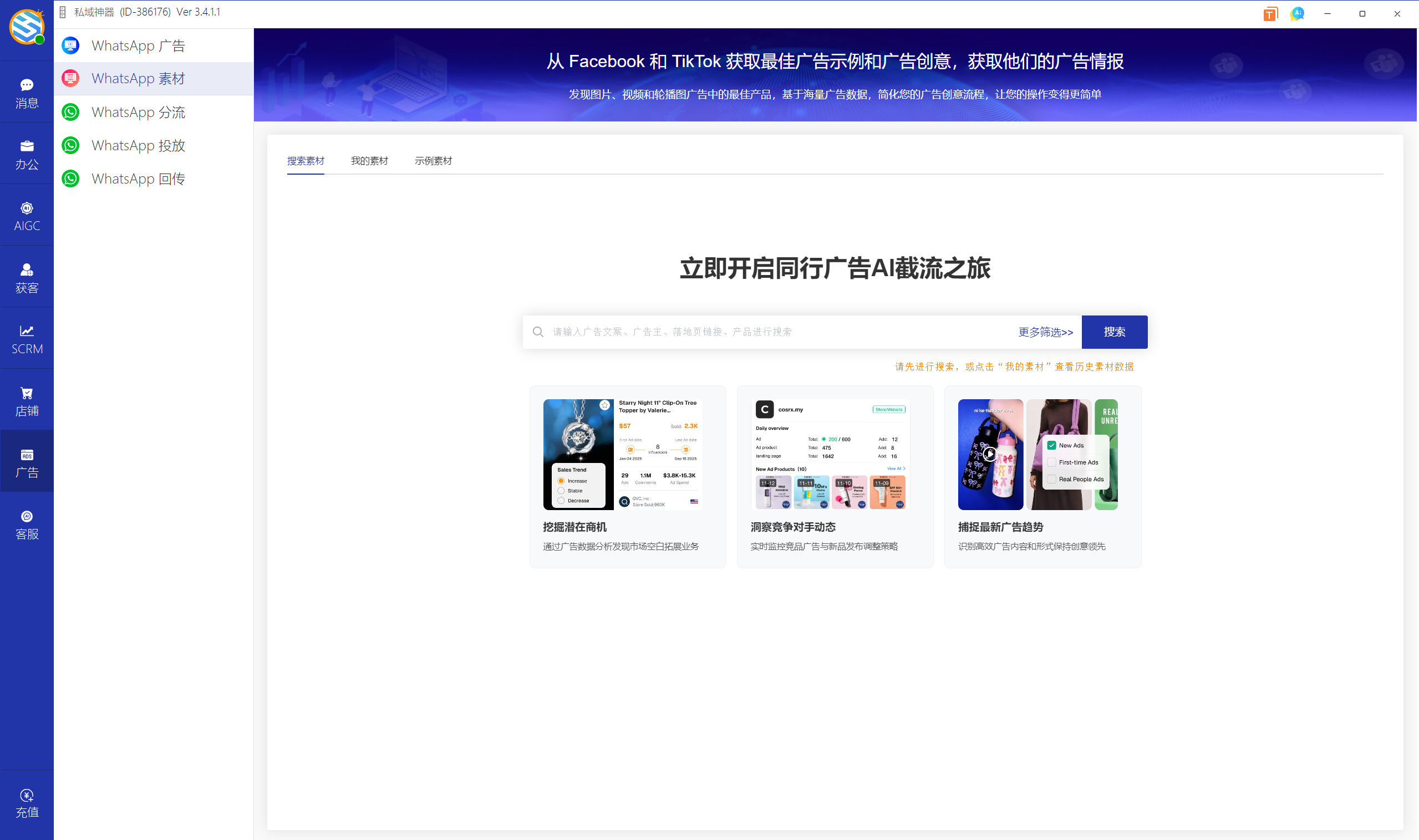Switch to the 示例素材 tab
1419x840 pixels.
pyautogui.click(x=433, y=161)
